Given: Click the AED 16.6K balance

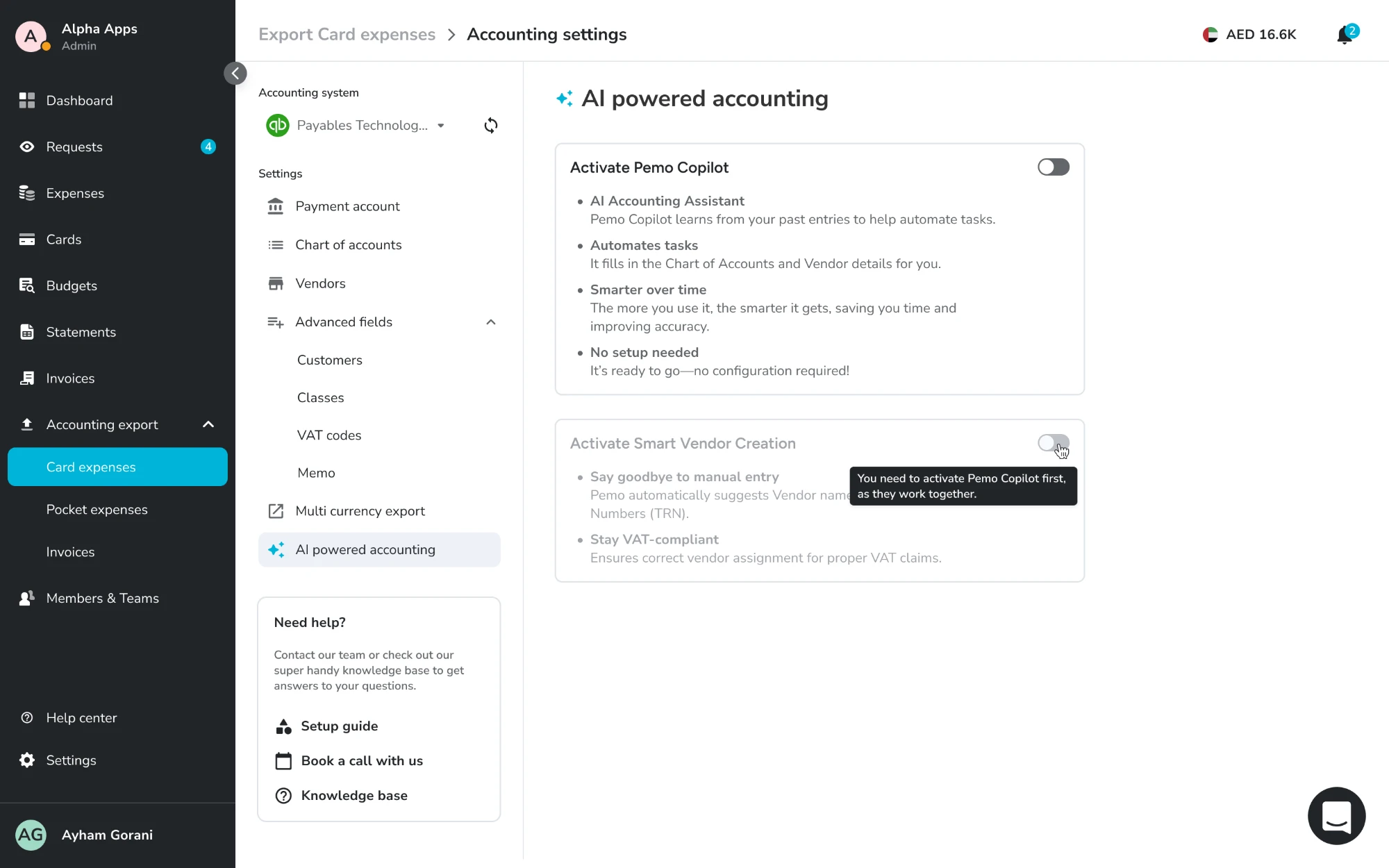Looking at the screenshot, I should click(x=1261, y=35).
